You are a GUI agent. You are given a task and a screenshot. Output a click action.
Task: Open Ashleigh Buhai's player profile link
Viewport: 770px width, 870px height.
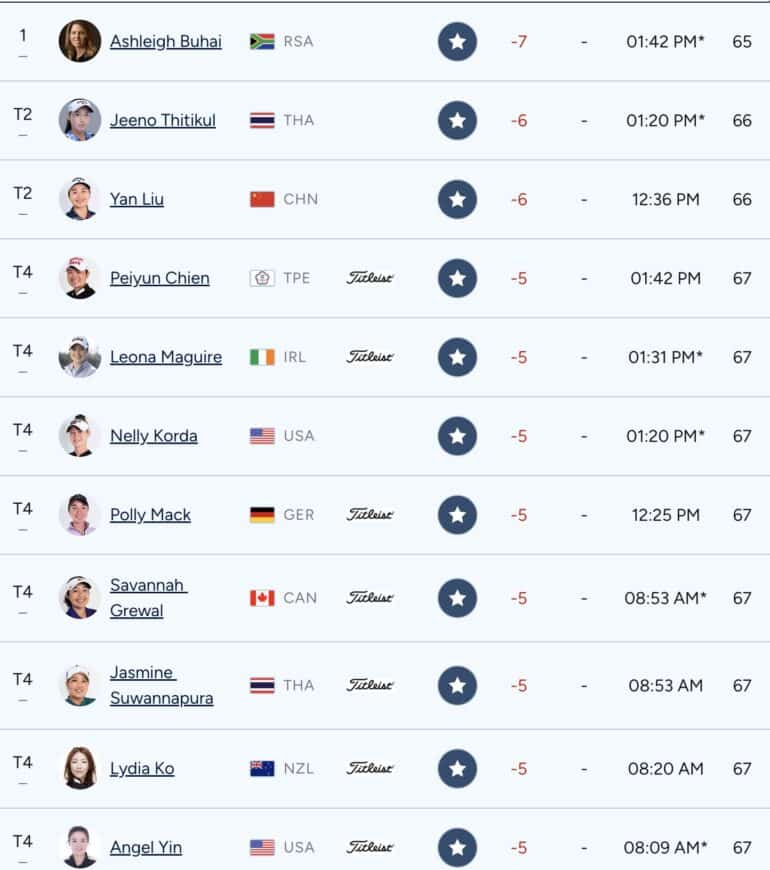tap(166, 42)
